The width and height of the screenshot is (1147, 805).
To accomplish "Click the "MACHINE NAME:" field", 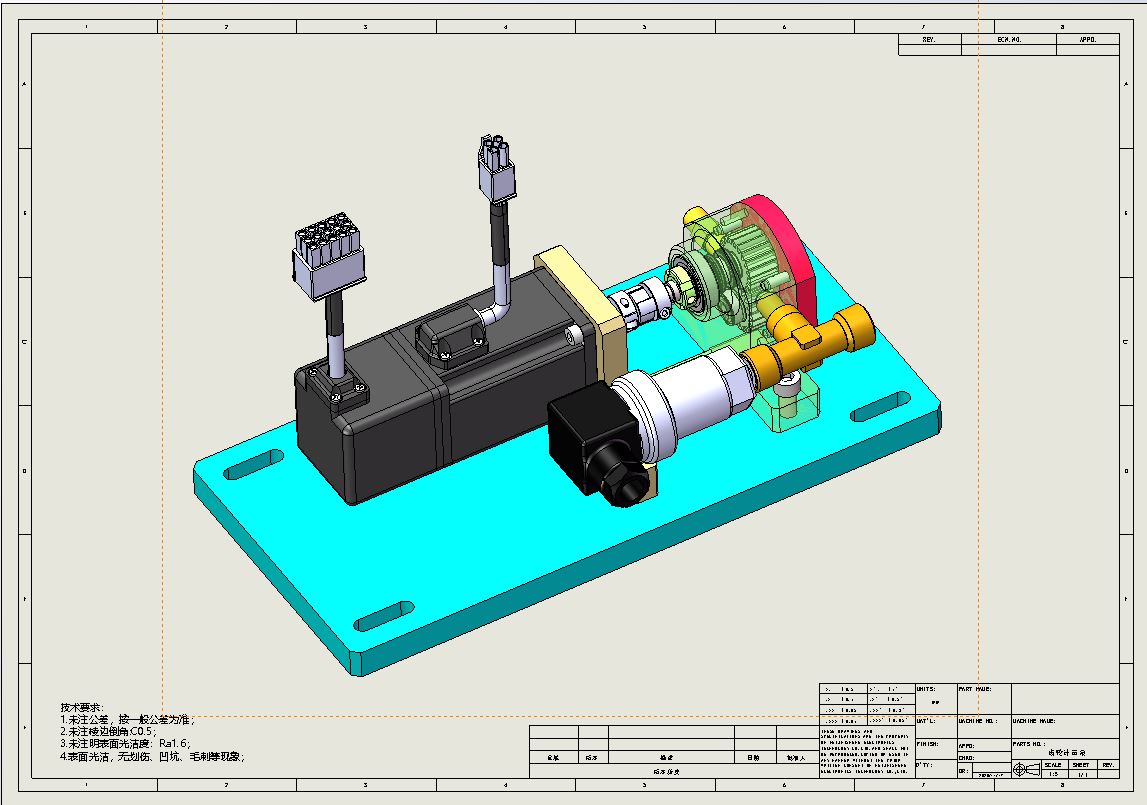I will [x=1065, y=727].
